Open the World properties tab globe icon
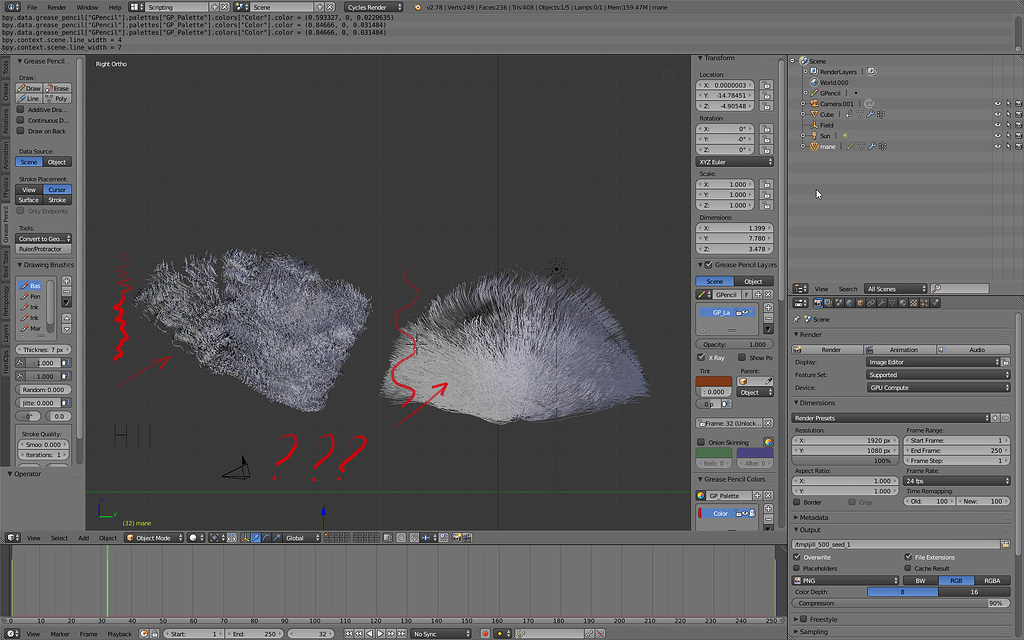 (x=850, y=303)
